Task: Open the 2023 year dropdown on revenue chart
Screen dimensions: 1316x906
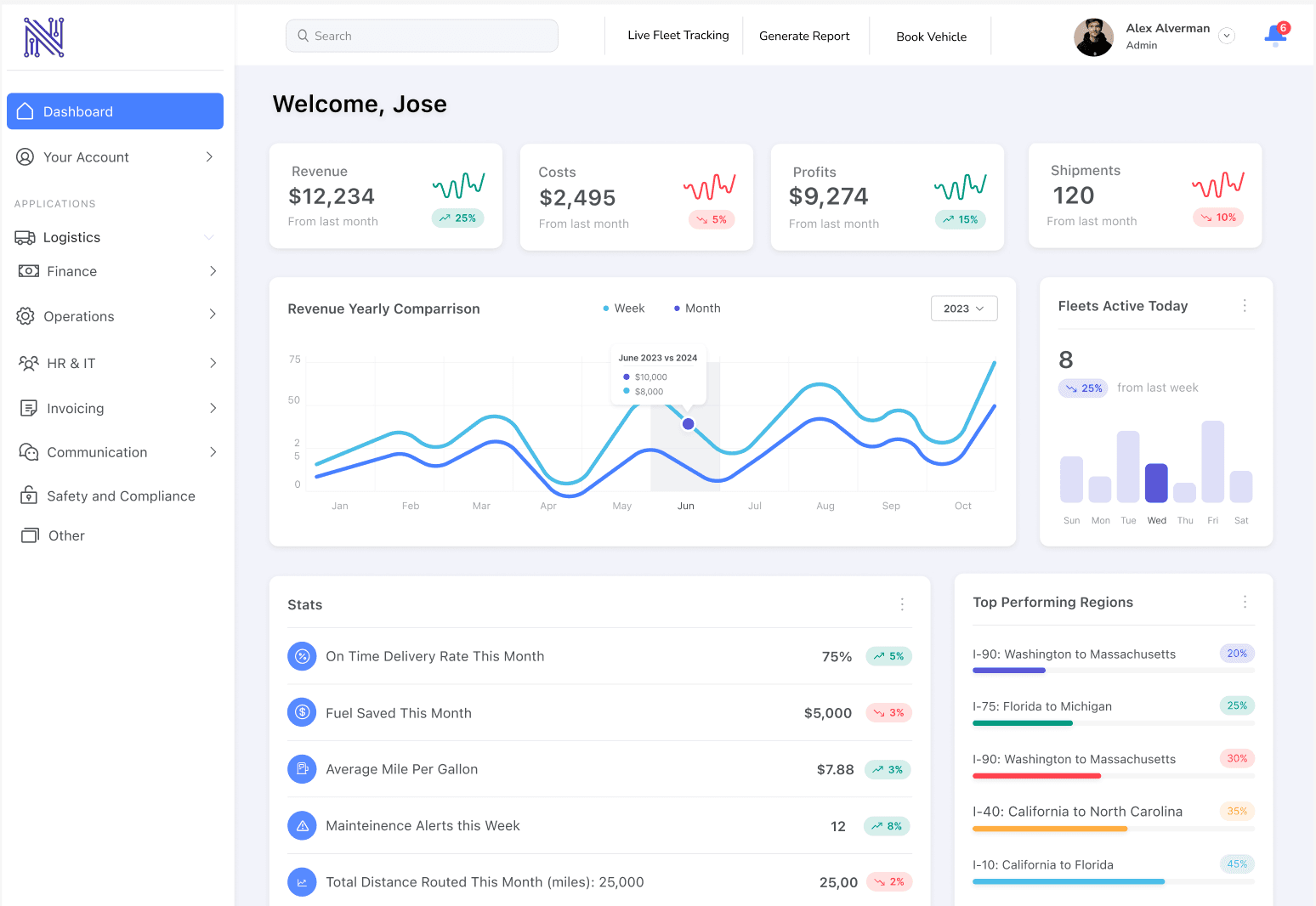Action: point(964,308)
